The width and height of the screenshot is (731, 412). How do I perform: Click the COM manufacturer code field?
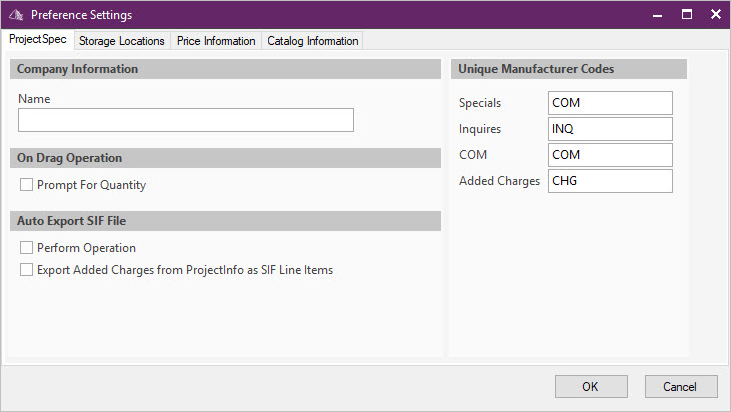click(x=610, y=155)
